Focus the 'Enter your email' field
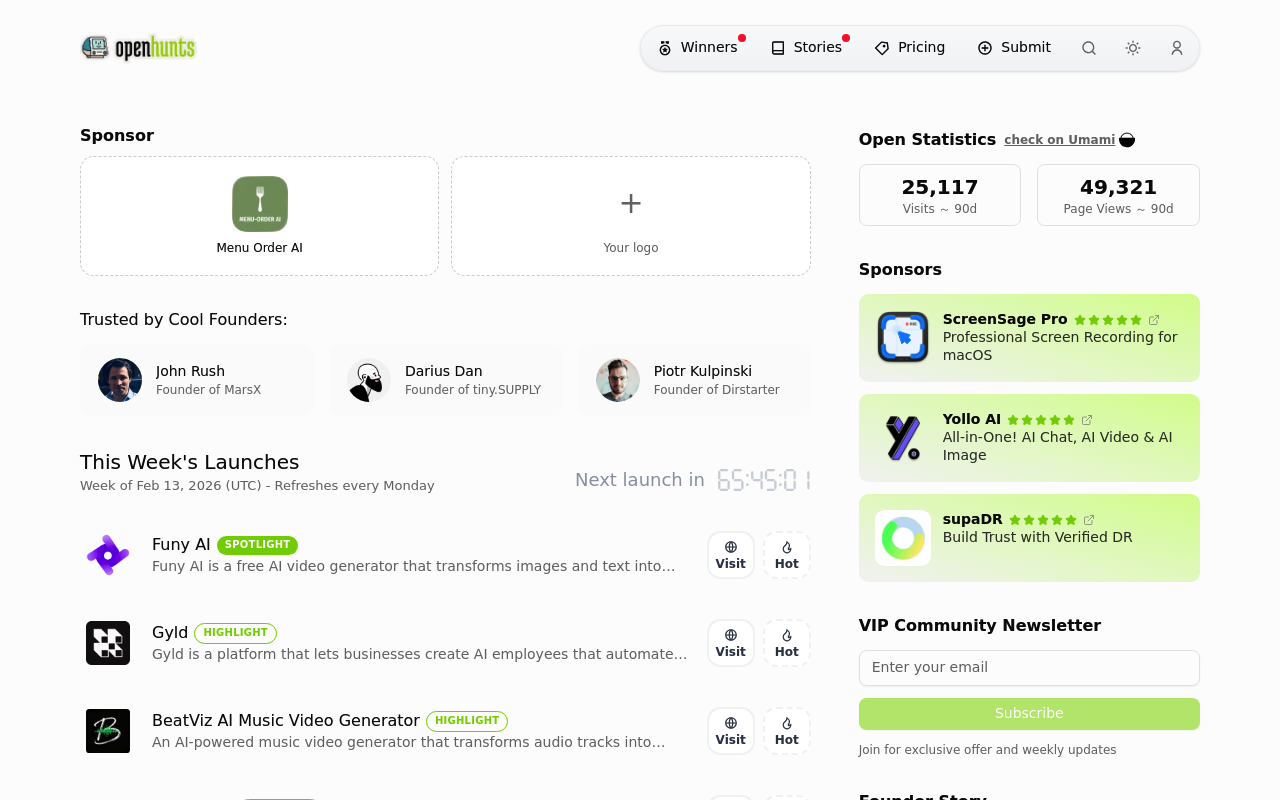This screenshot has width=1280, height=800. click(1029, 668)
